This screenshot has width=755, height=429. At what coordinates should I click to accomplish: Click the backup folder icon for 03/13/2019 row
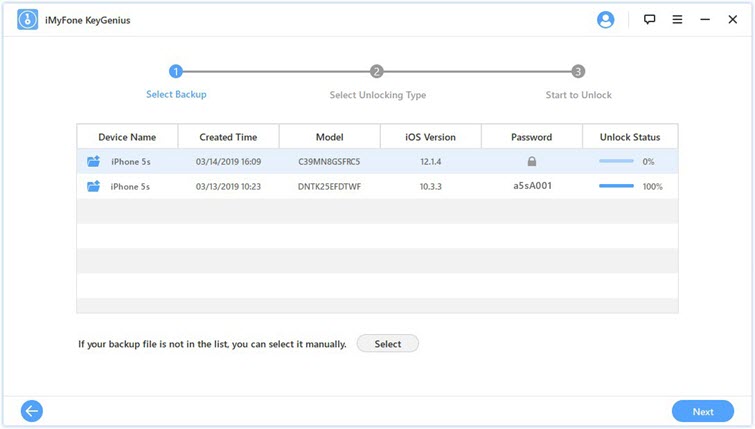pos(94,186)
